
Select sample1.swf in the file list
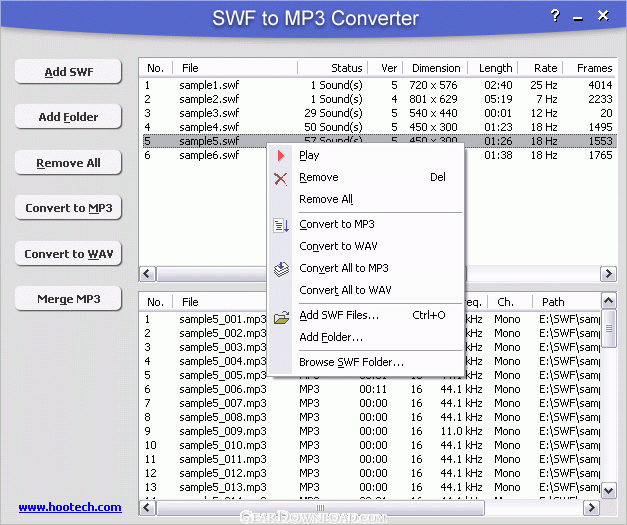[x=209, y=85]
